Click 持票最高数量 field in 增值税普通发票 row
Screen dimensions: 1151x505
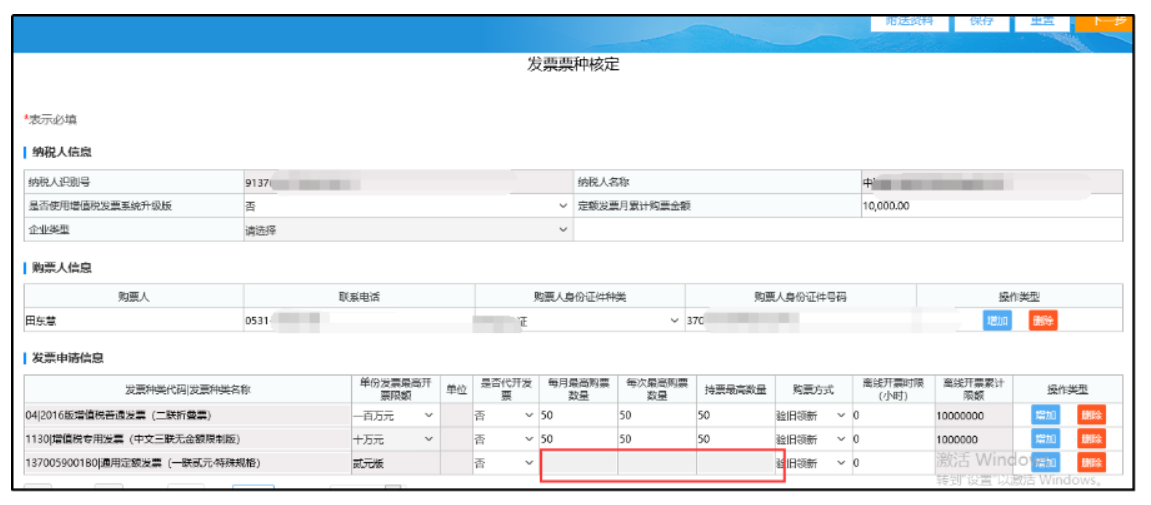[735, 415]
